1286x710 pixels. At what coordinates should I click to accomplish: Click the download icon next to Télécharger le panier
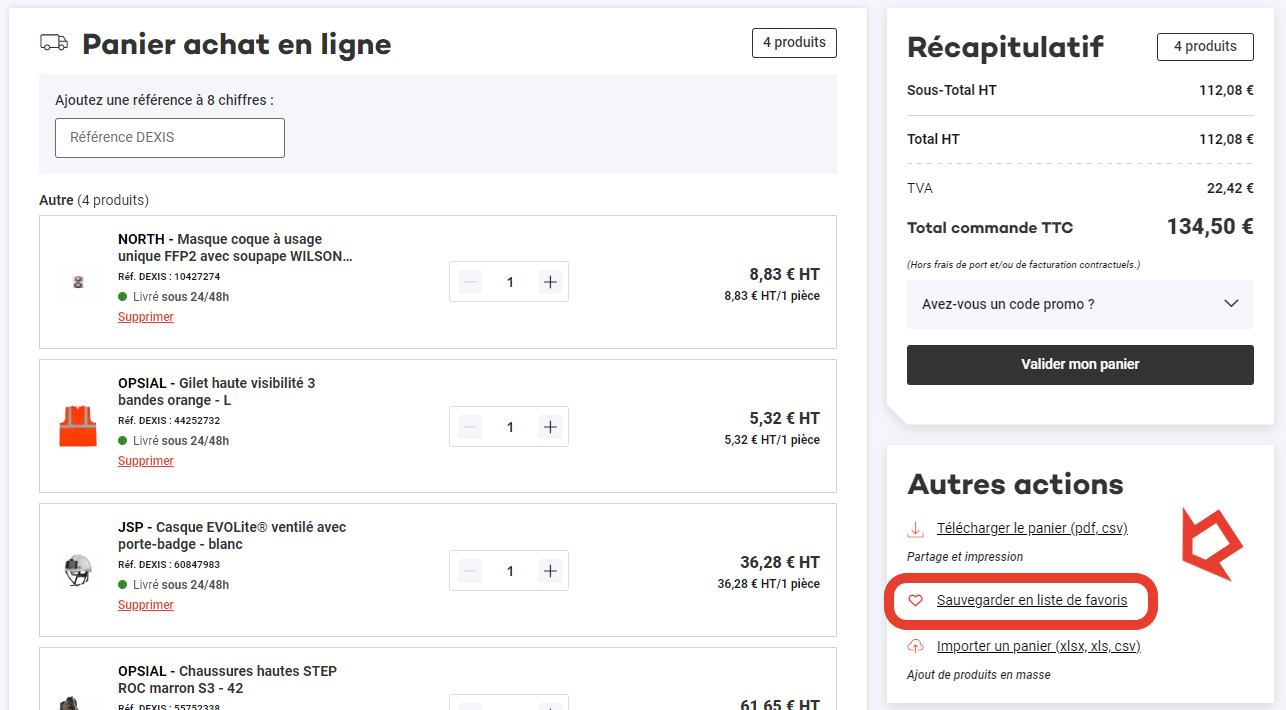[915, 529]
